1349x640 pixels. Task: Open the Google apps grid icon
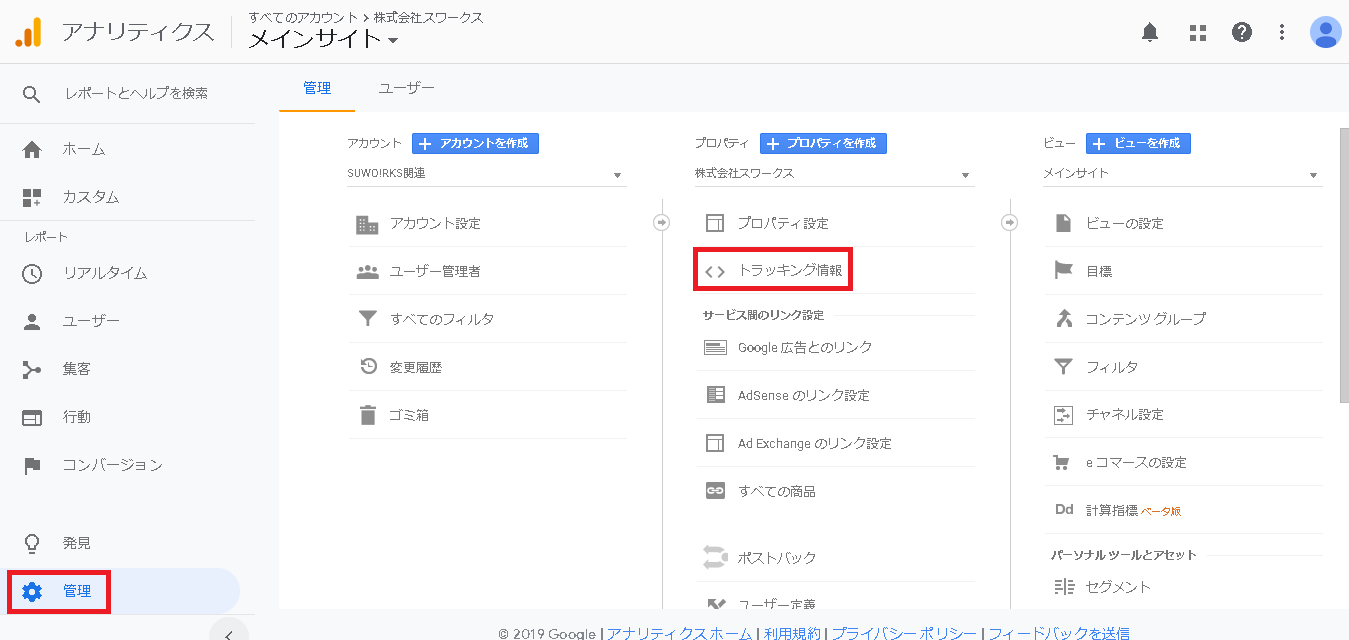(x=1197, y=32)
